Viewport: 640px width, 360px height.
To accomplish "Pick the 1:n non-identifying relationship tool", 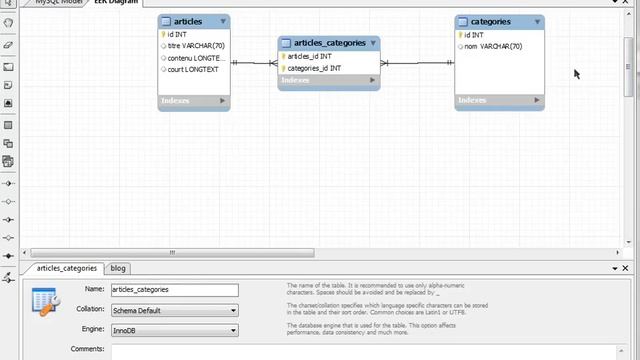I will pos(8,202).
